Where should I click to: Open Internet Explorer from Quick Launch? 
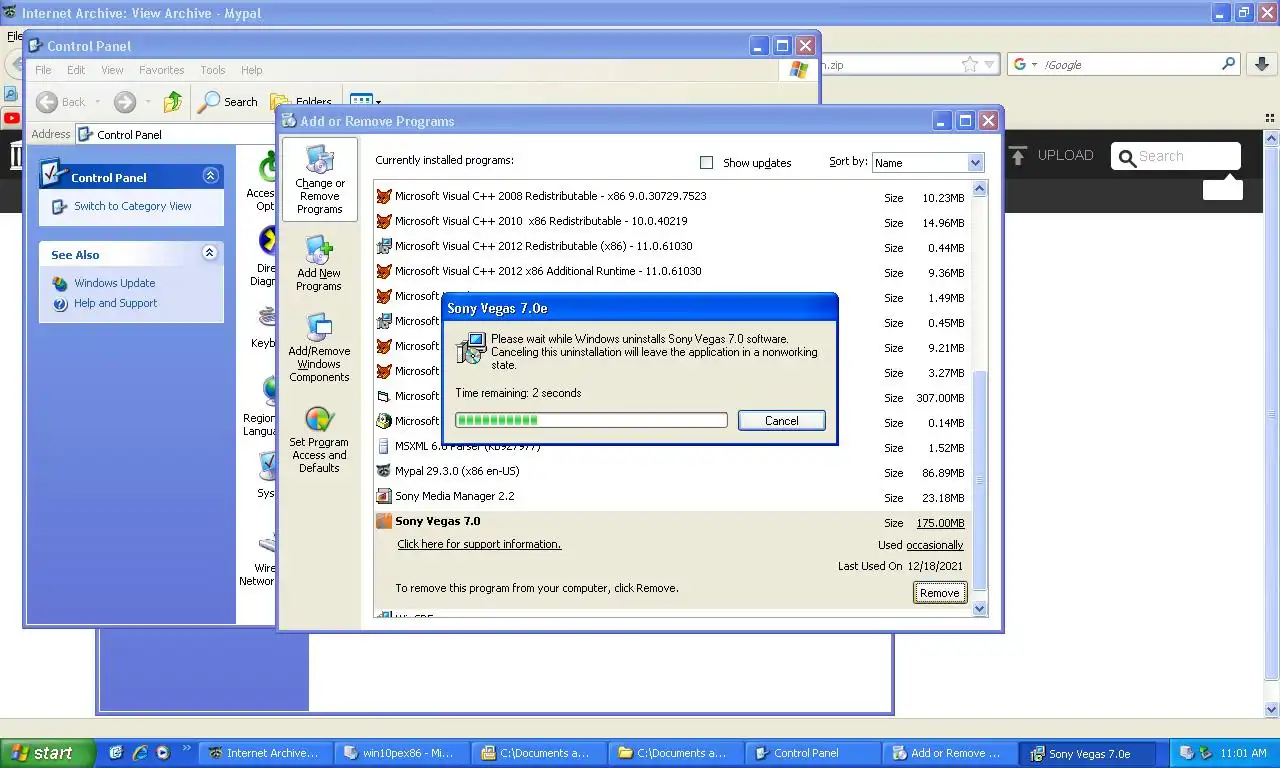(x=140, y=753)
